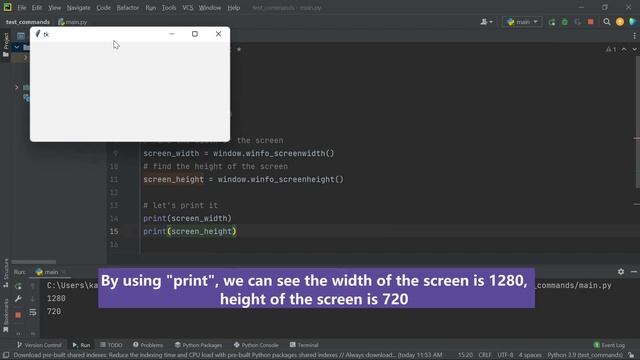Open the Help menu
This screenshot has height=360, width=640.
[x=233, y=8]
